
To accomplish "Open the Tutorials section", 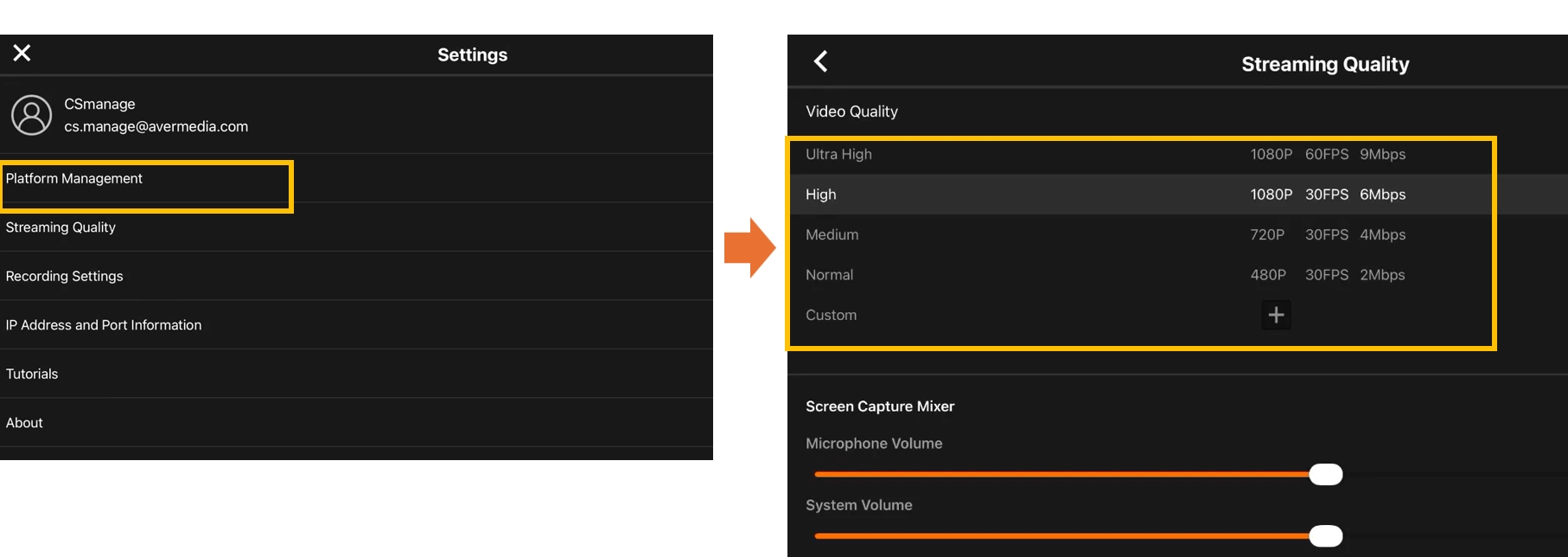I will 32,375.
